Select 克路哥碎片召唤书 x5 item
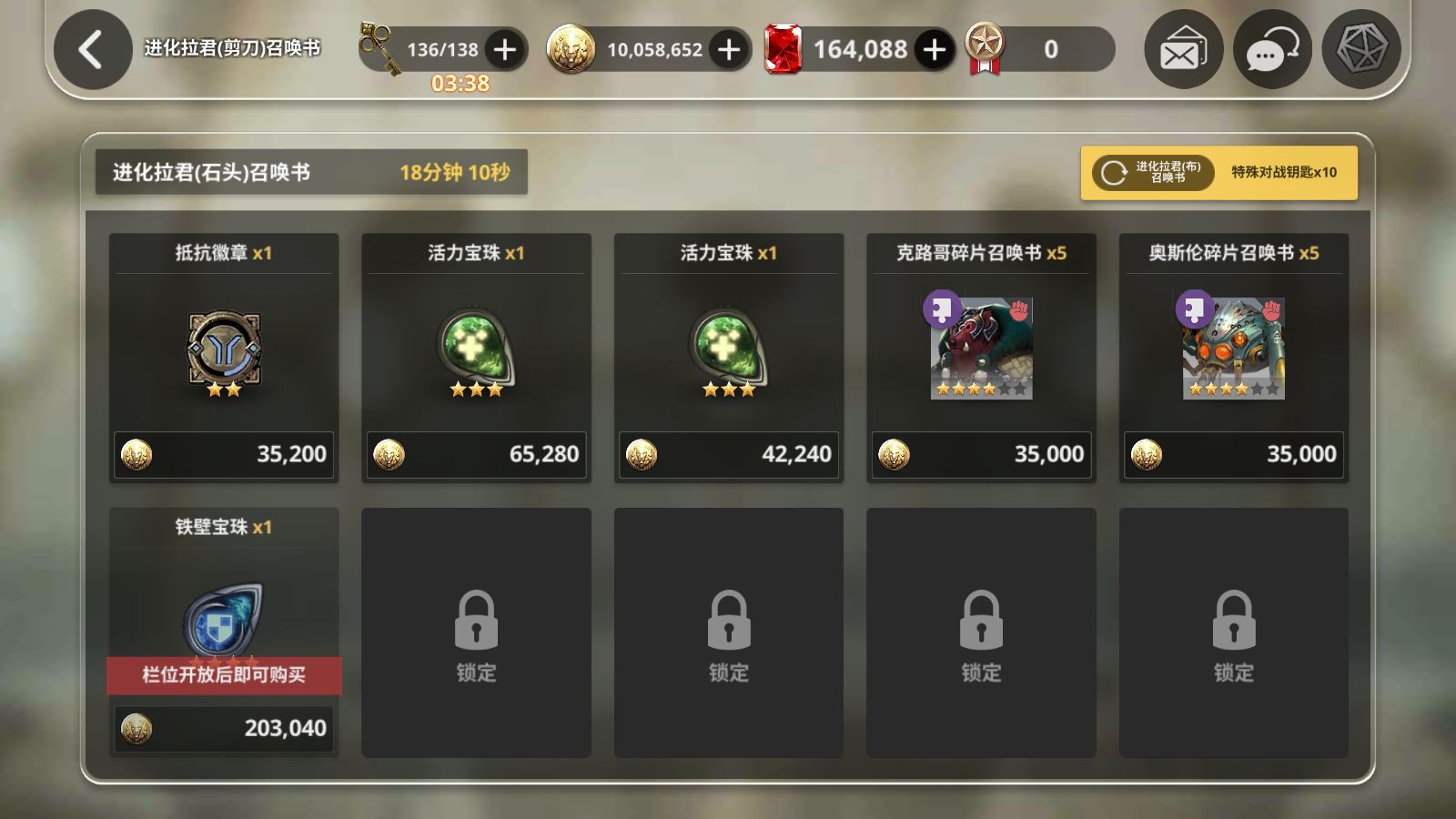1456x819 pixels. coord(981,357)
